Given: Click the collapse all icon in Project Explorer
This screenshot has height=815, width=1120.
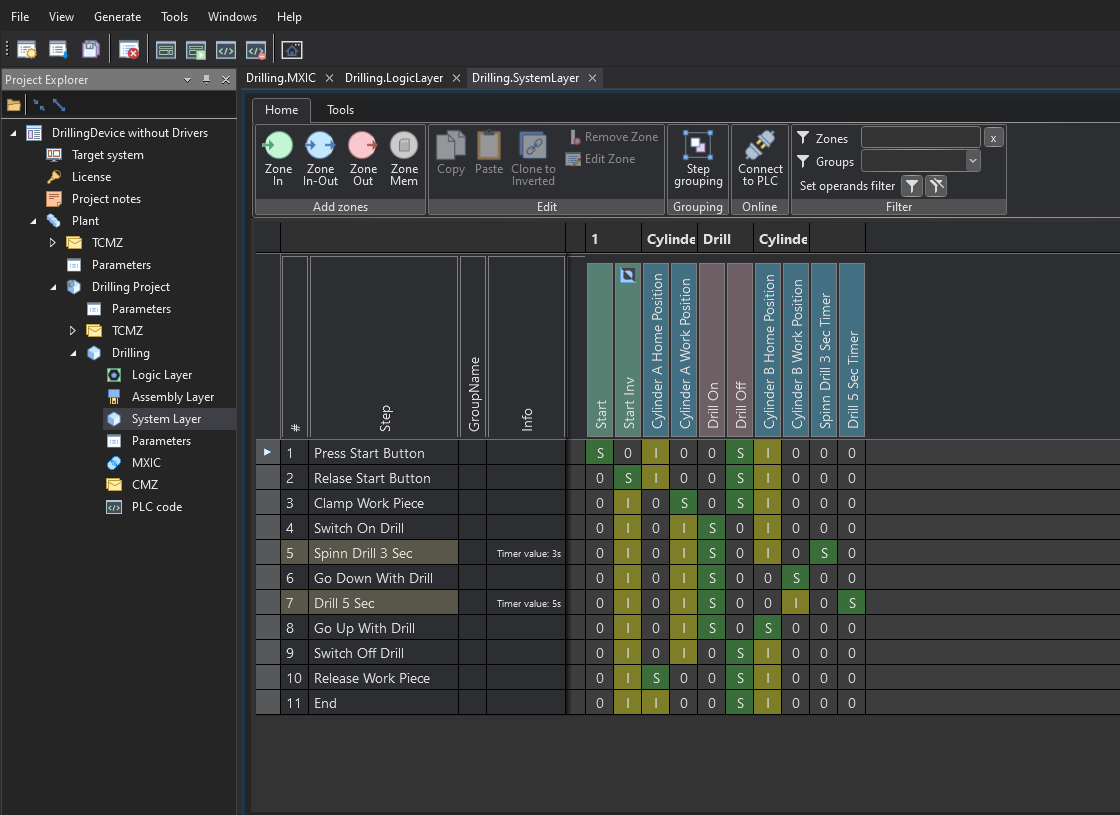Looking at the screenshot, I should point(39,106).
